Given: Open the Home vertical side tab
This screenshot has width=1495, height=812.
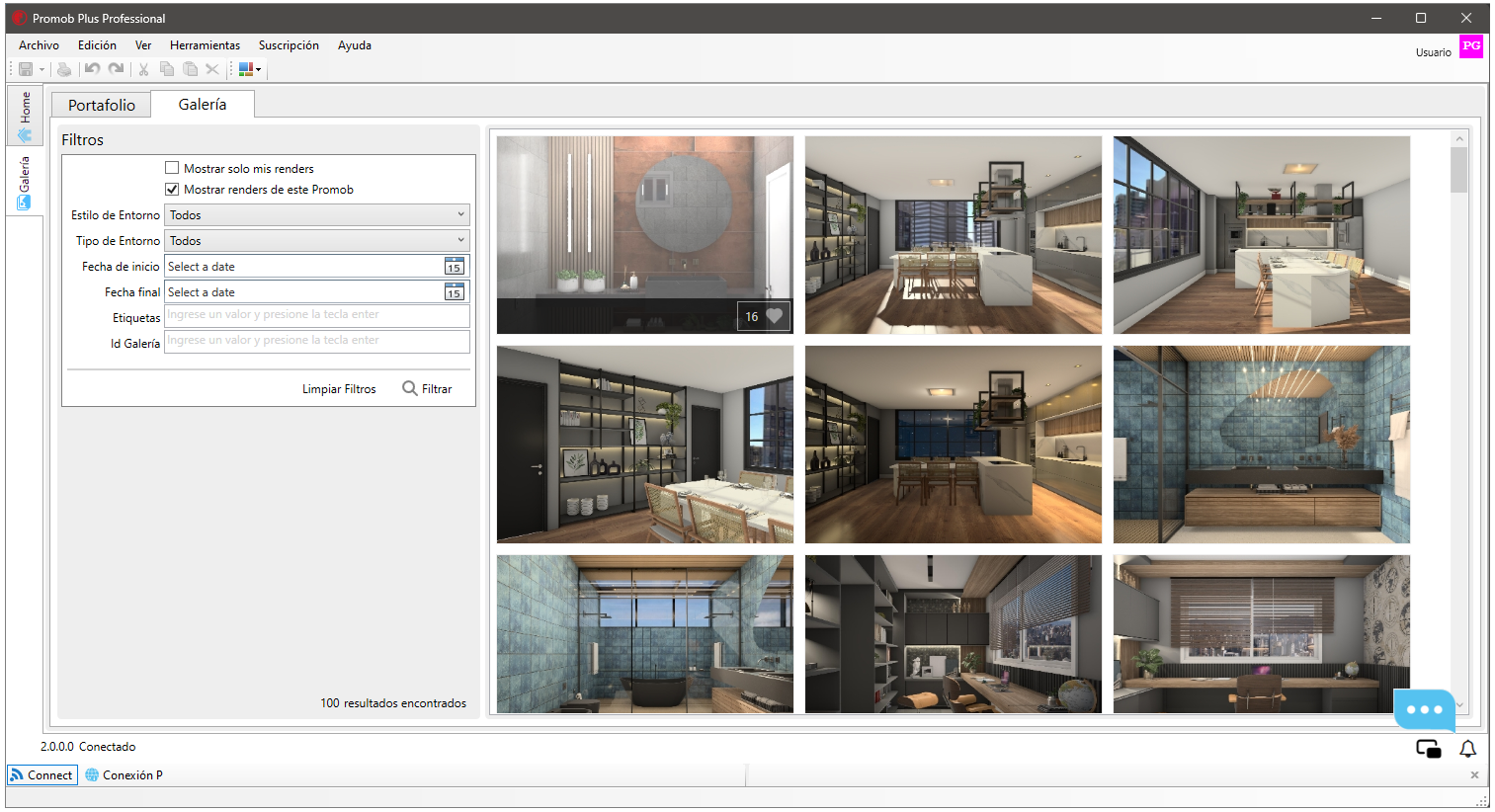Looking at the screenshot, I should pyautogui.click(x=25, y=117).
